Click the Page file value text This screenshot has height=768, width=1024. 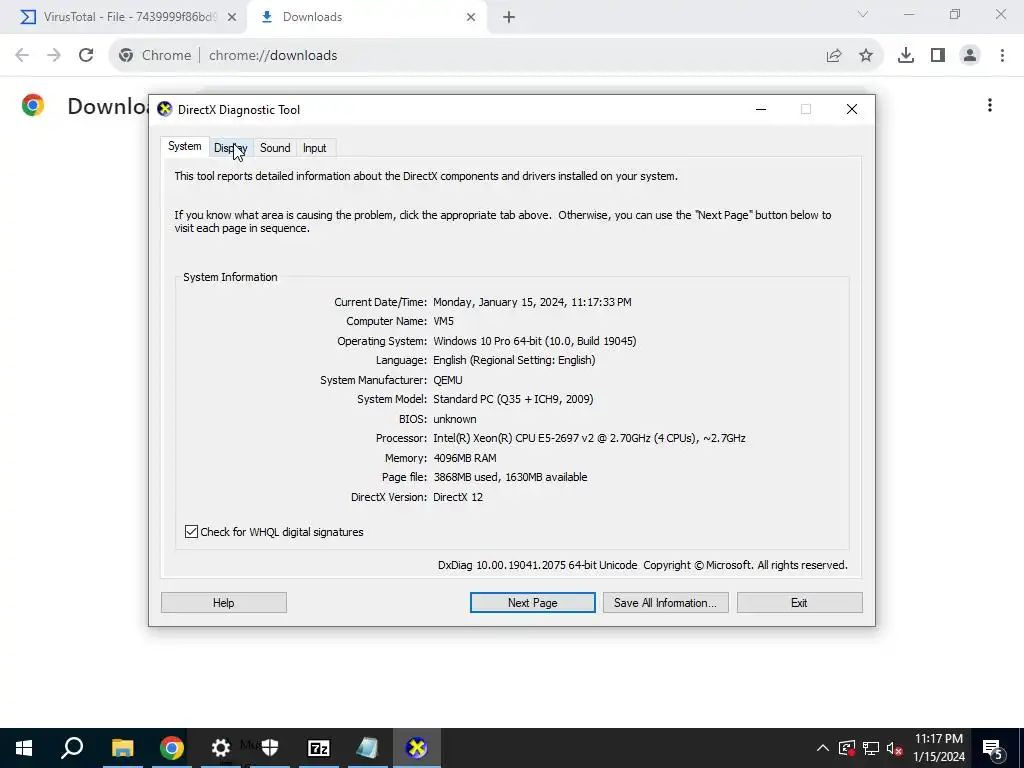[x=510, y=477]
